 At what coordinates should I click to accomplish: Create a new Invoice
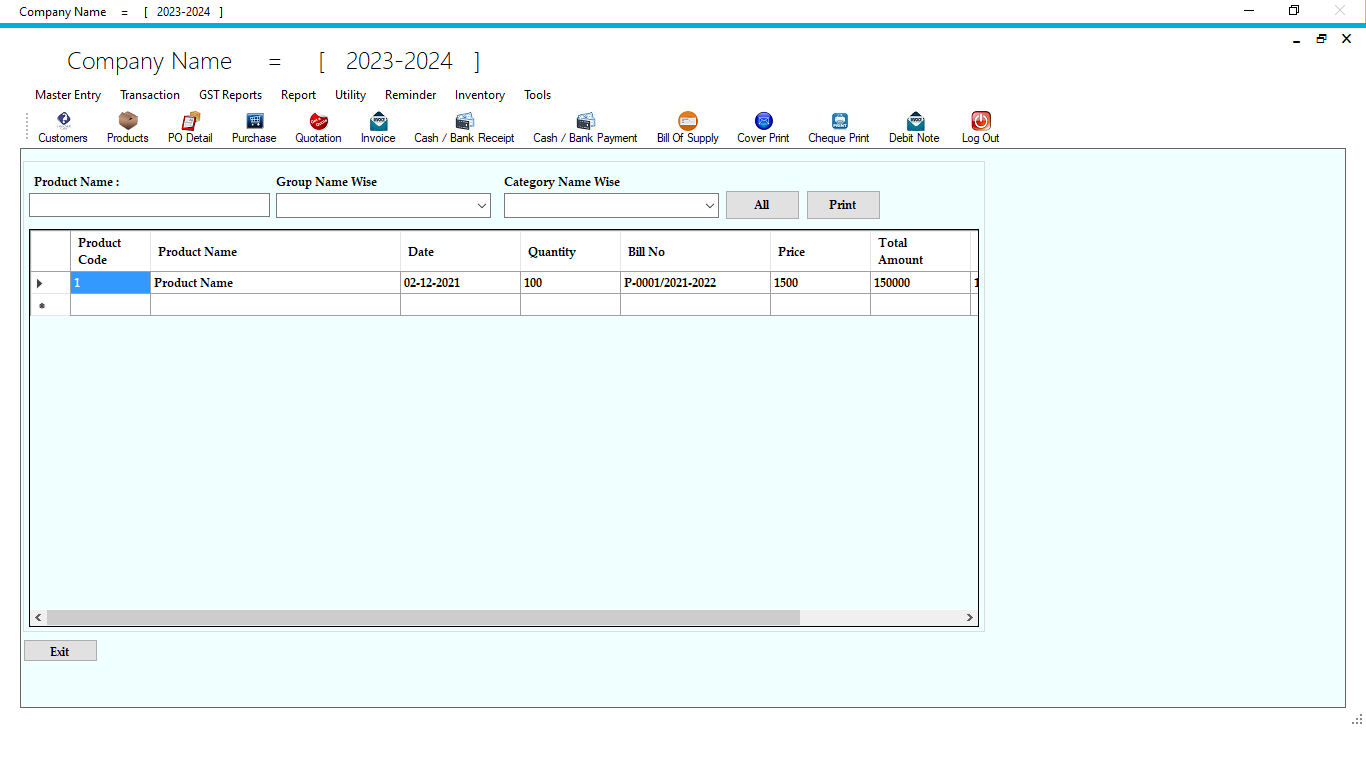pyautogui.click(x=377, y=127)
